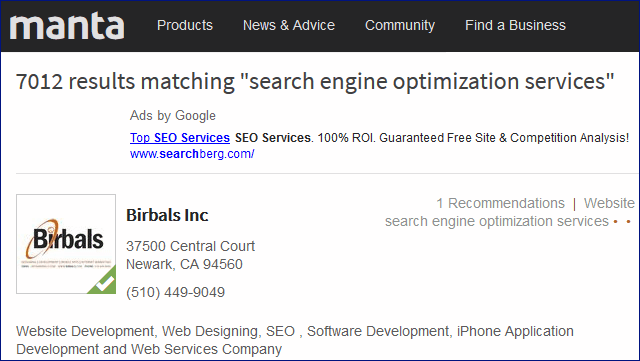Click the 37500 Central Court address
The width and height of the screenshot is (640, 361).
[x=190, y=246]
